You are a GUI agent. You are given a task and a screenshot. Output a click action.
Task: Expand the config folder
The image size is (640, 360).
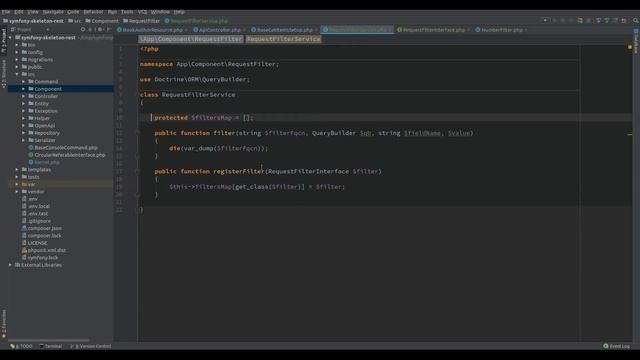(x=17, y=52)
